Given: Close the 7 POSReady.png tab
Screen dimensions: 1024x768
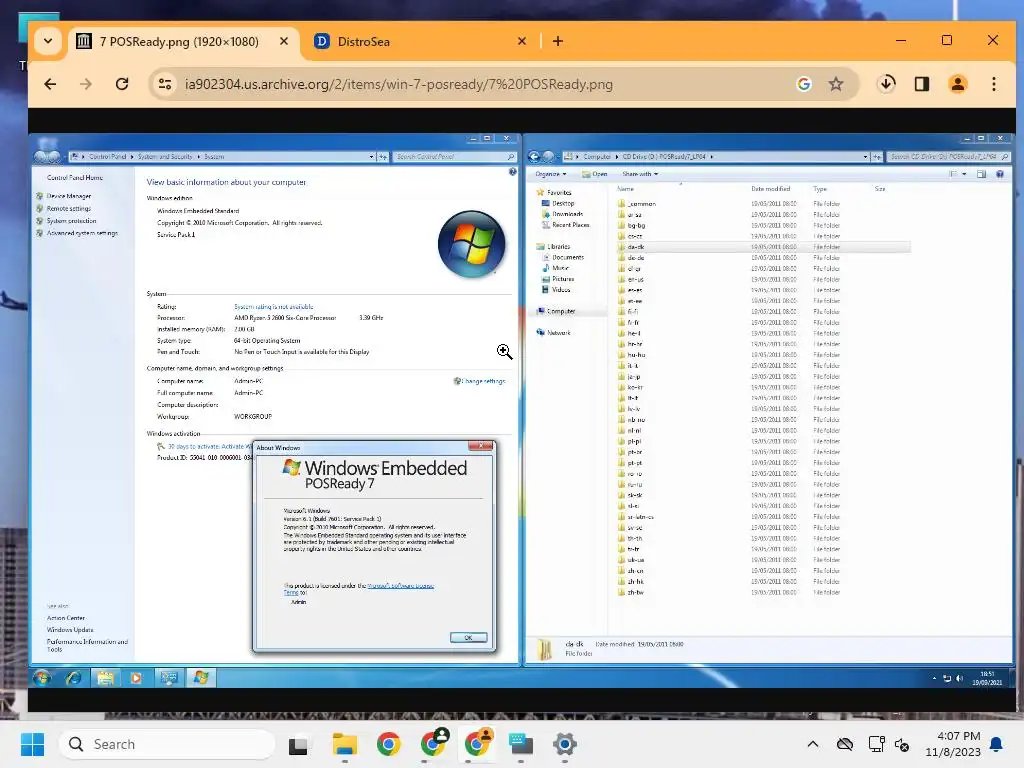Looking at the screenshot, I should pyautogui.click(x=284, y=41).
